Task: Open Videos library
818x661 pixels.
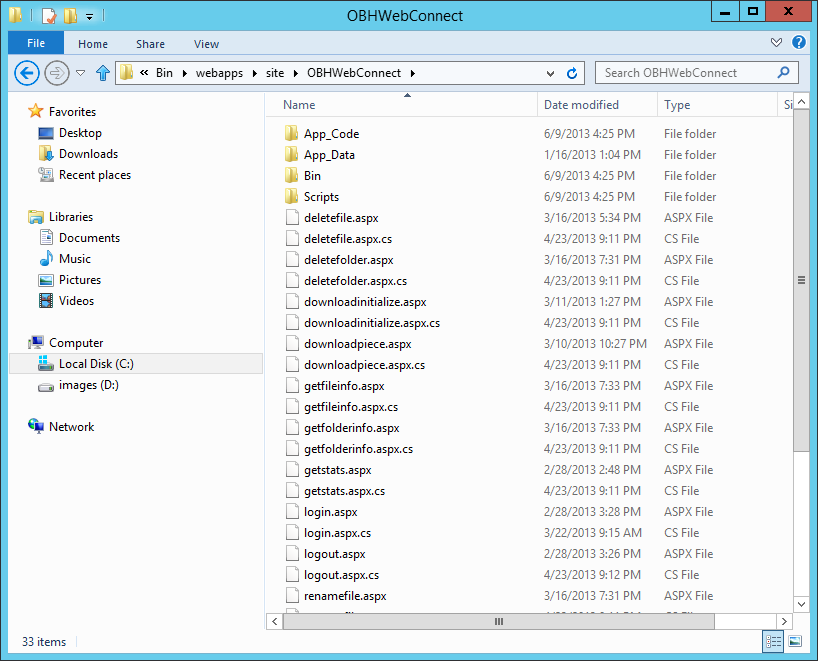Action: pyautogui.click(x=76, y=301)
